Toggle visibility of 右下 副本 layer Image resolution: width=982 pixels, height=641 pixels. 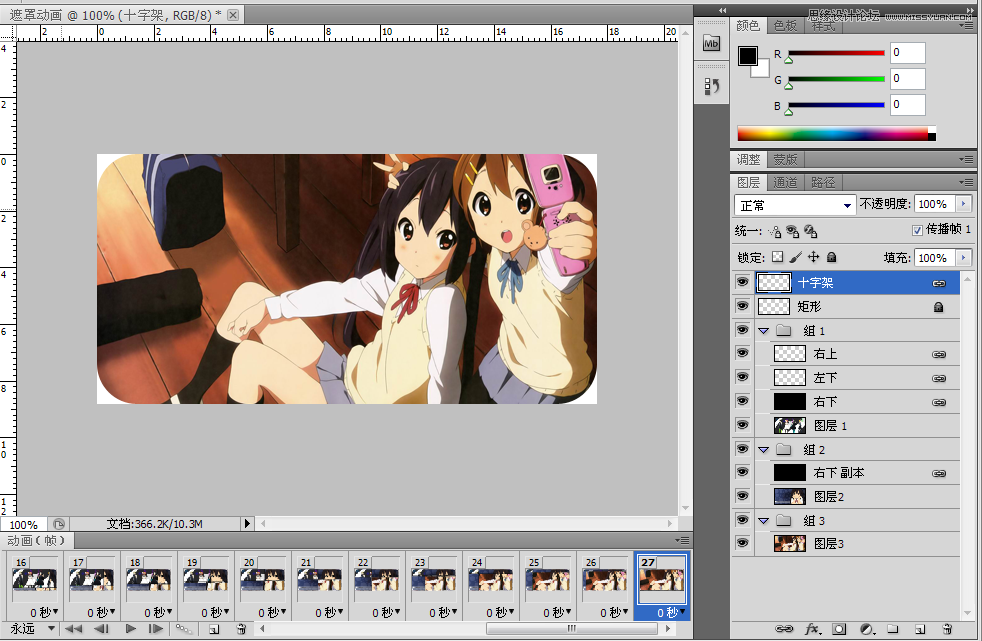click(x=743, y=472)
